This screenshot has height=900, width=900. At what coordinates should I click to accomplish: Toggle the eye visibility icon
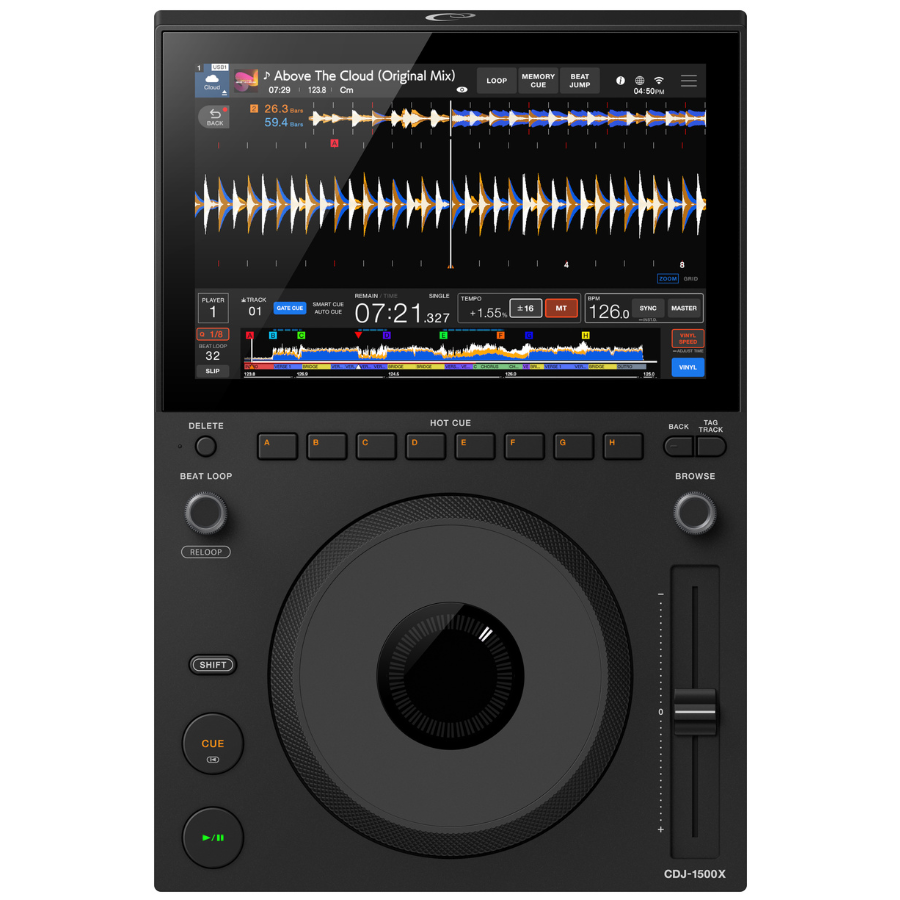click(461, 90)
